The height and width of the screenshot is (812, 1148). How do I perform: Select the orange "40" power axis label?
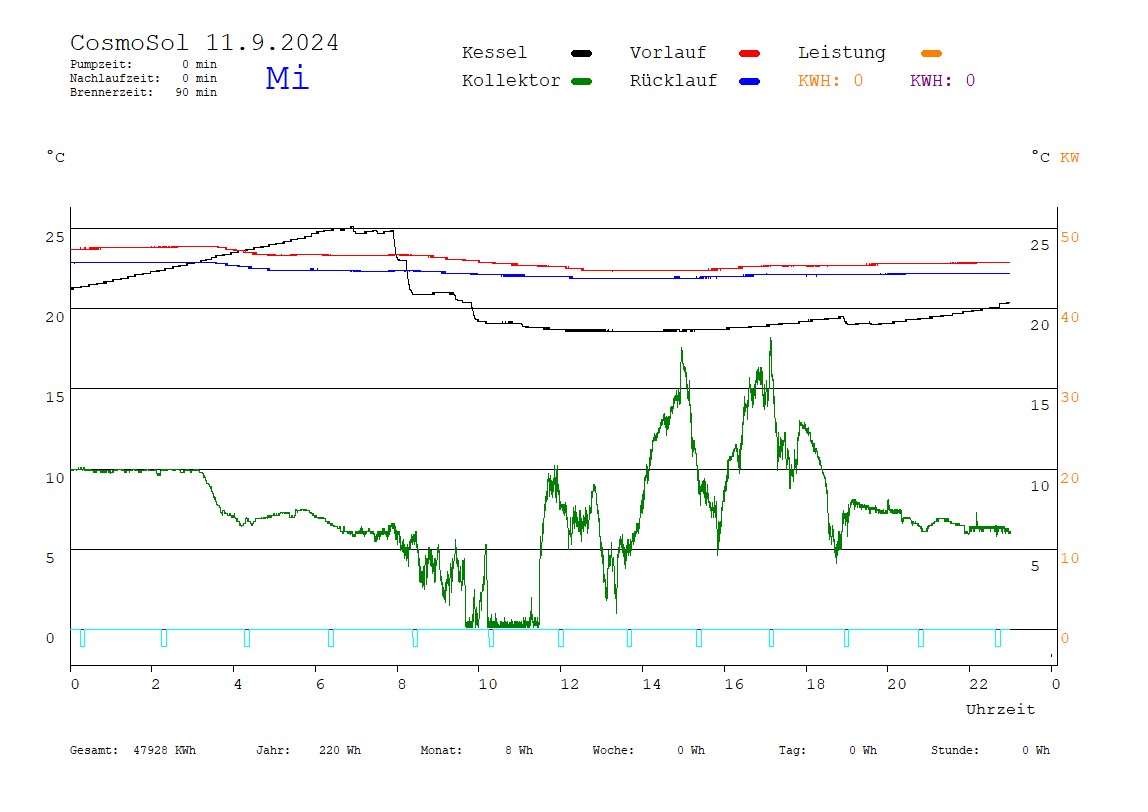click(1070, 317)
